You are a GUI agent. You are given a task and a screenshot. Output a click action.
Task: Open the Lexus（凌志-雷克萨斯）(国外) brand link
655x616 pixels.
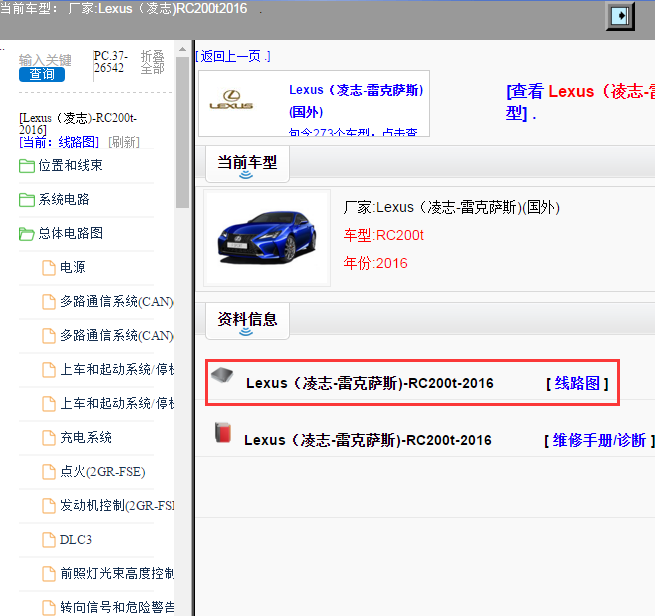(356, 101)
